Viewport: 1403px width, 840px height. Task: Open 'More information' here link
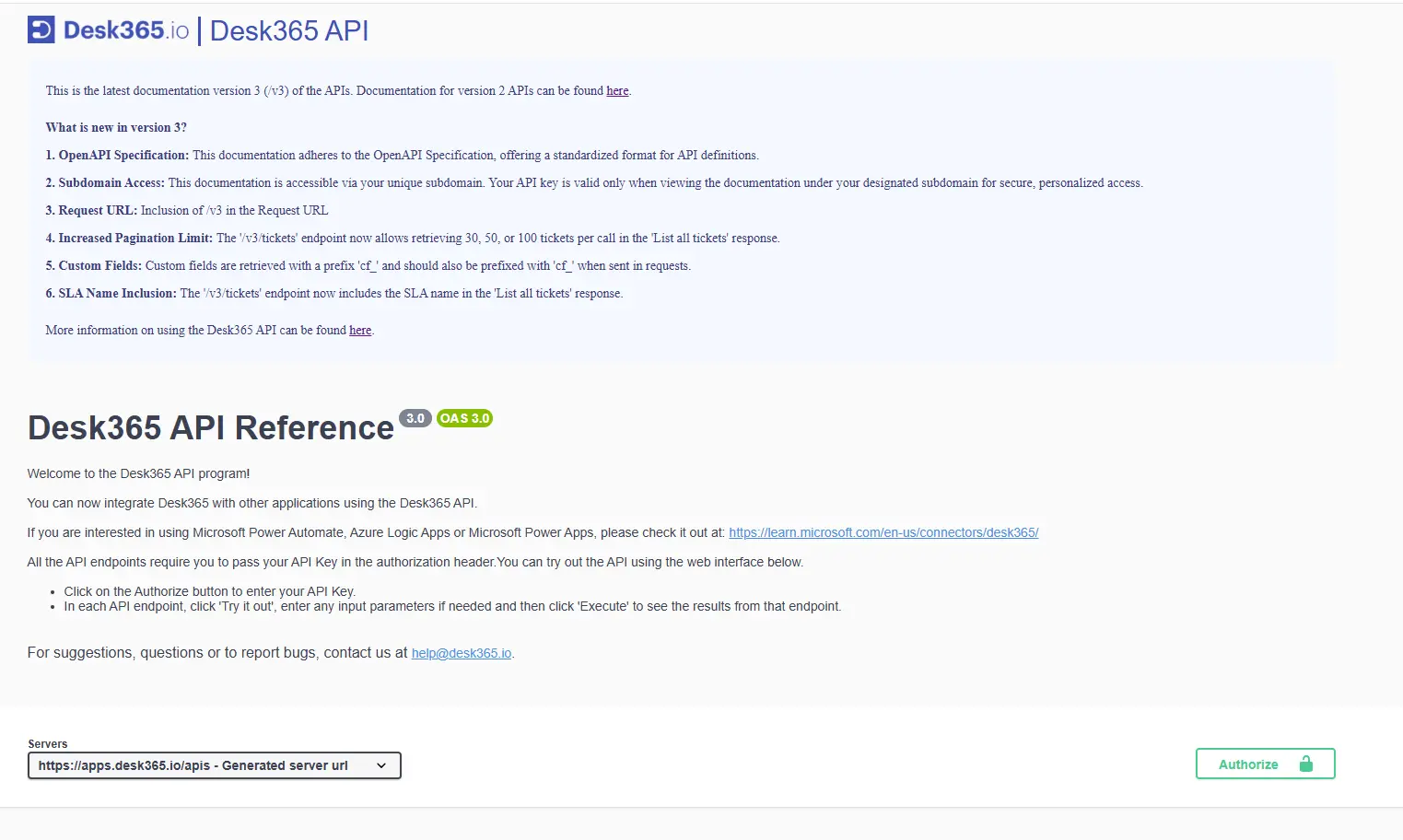tap(360, 330)
